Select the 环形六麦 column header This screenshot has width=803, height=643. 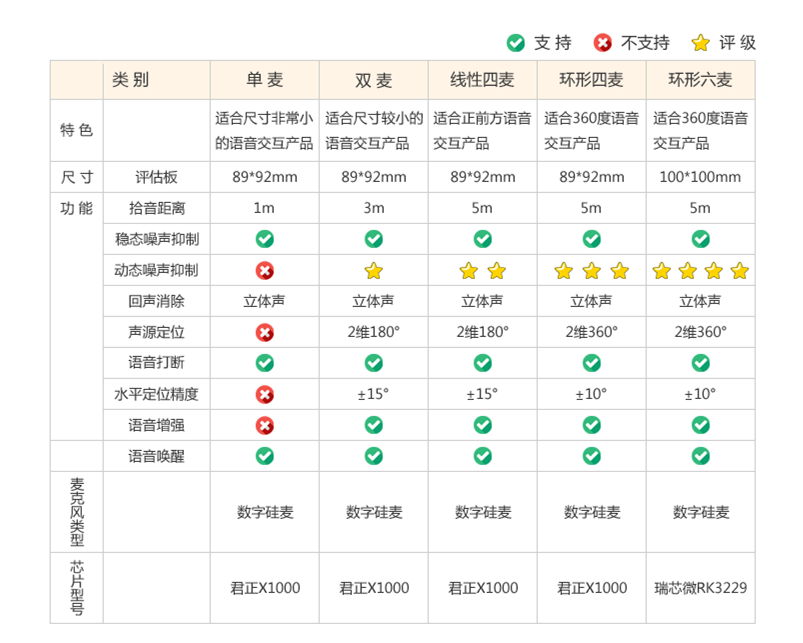(700, 80)
